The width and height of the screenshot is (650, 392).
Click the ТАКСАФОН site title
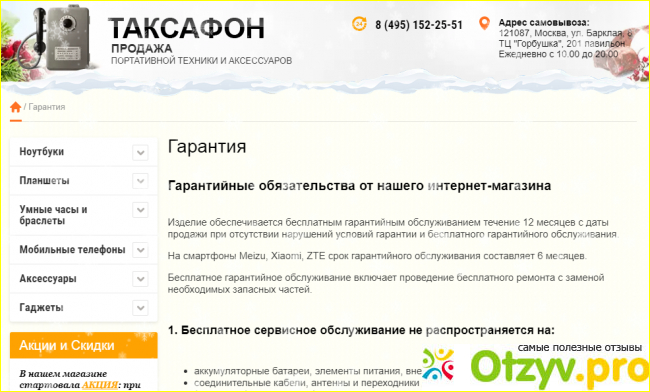pos(186,28)
